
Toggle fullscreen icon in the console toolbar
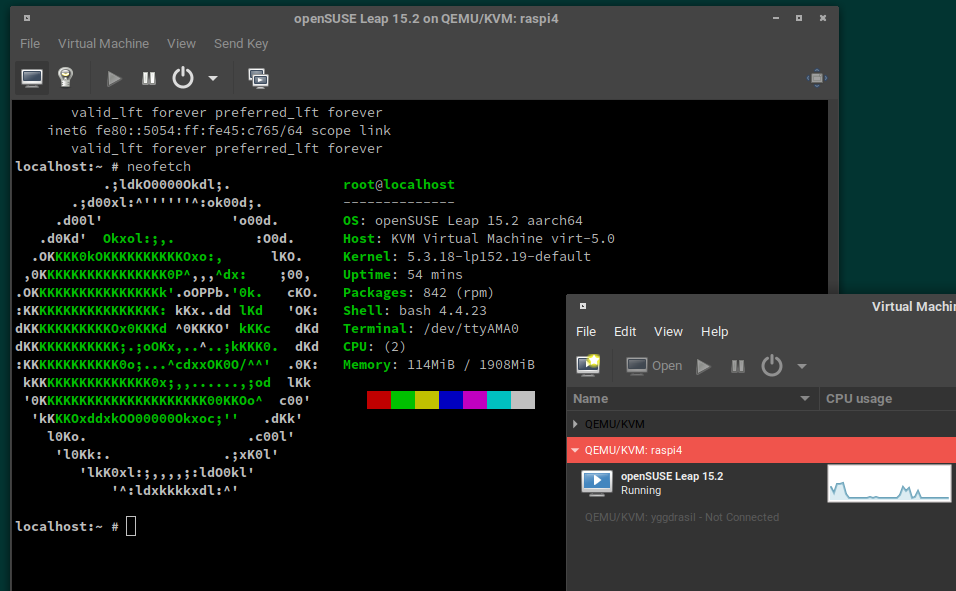[x=816, y=78]
